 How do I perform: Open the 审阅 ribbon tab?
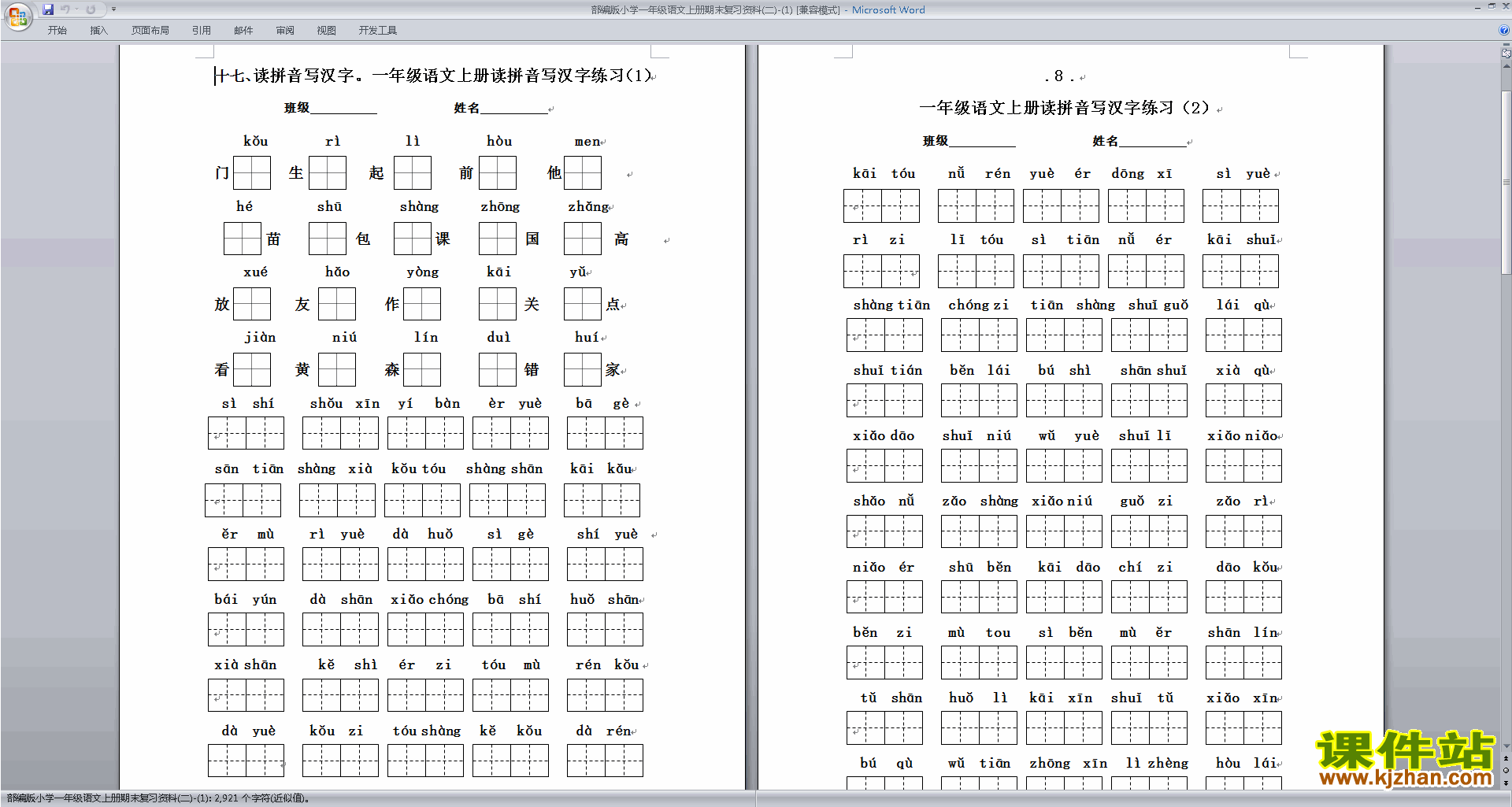pos(285,31)
